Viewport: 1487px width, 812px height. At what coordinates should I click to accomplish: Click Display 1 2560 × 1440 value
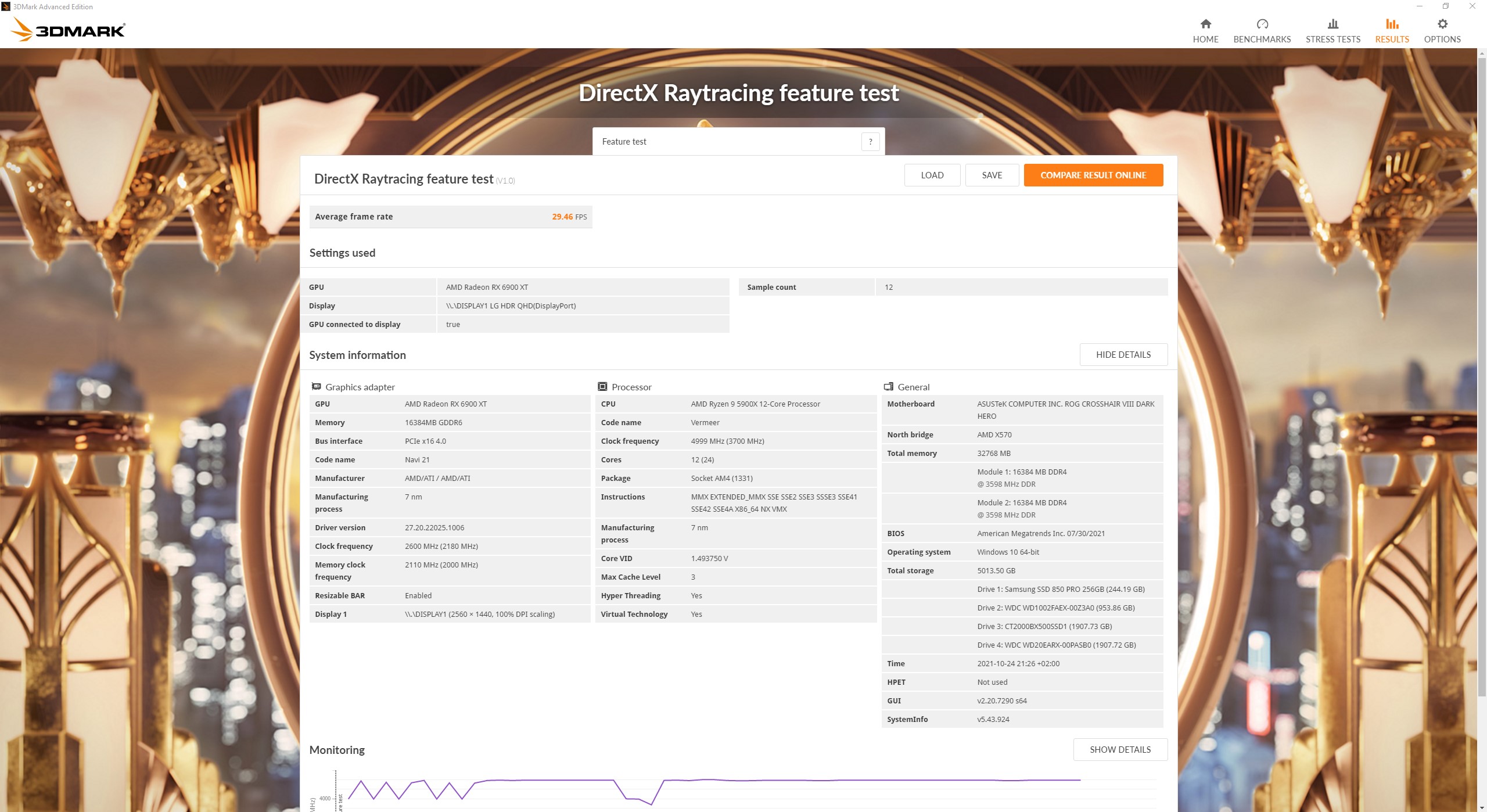pyautogui.click(x=480, y=614)
